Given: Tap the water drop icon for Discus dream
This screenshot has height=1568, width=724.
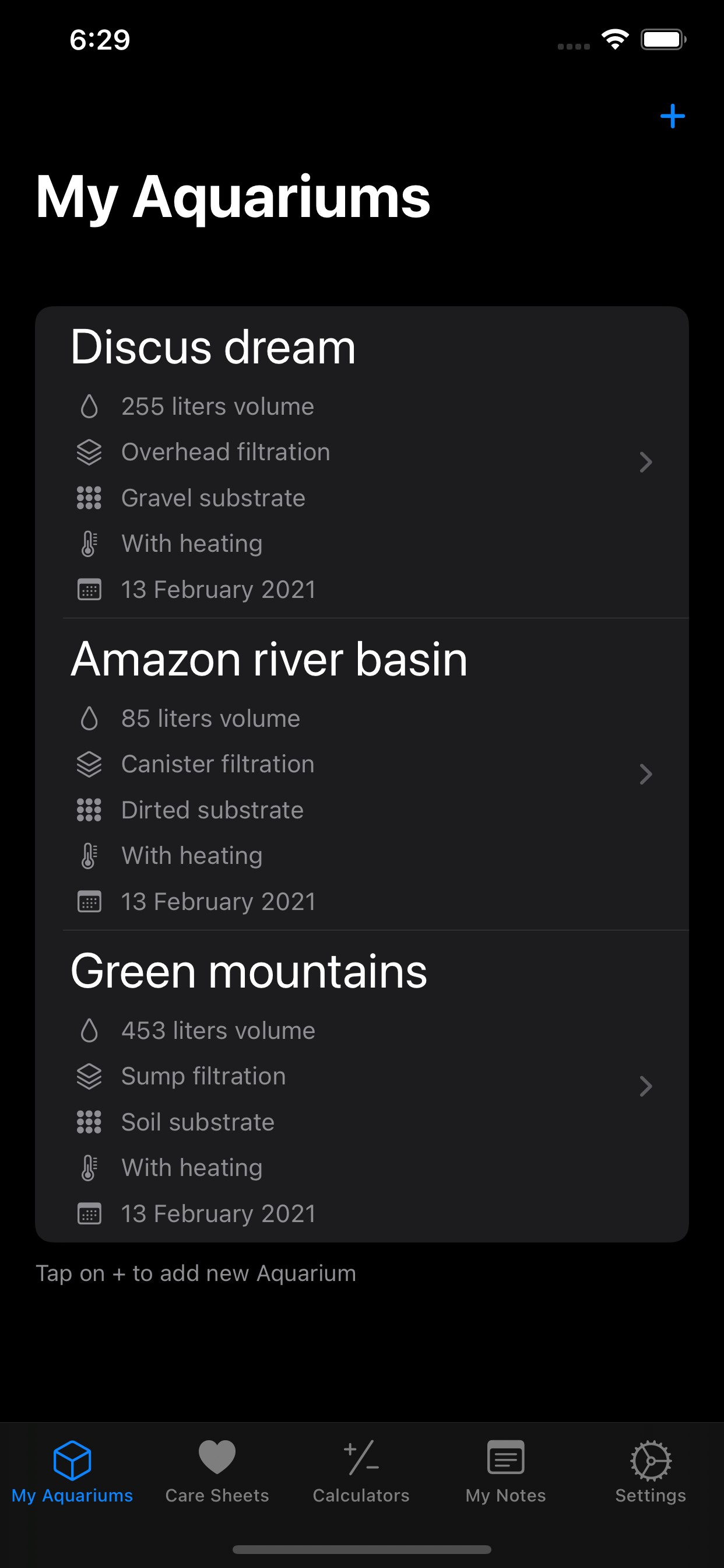Looking at the screenshot, I should point(89,407).
